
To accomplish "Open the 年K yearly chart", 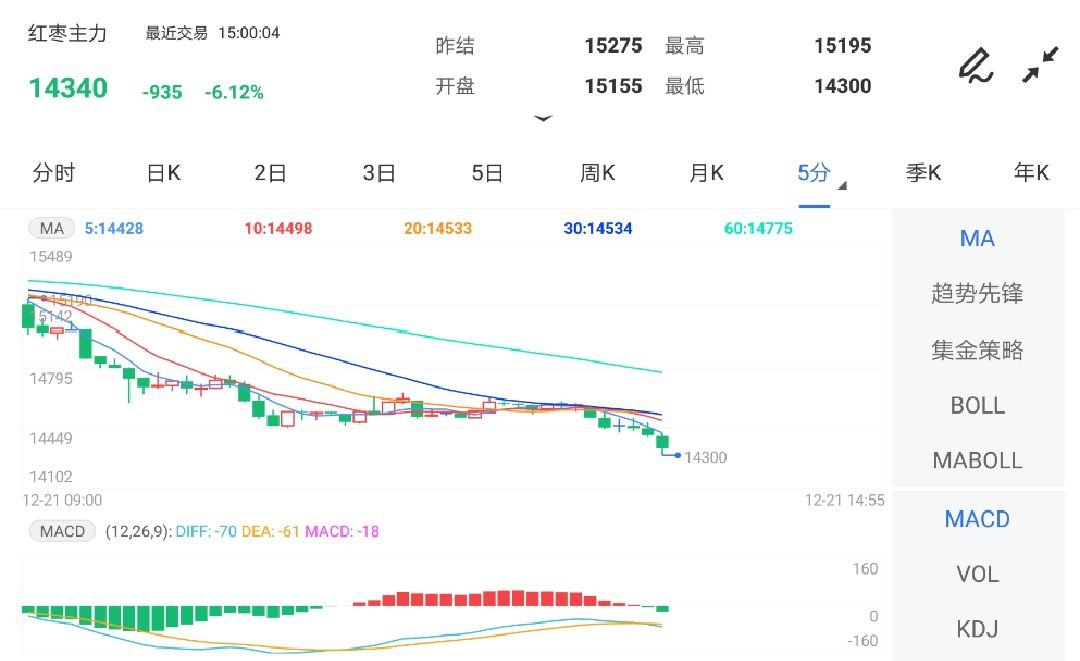I will pos(1032,172).
